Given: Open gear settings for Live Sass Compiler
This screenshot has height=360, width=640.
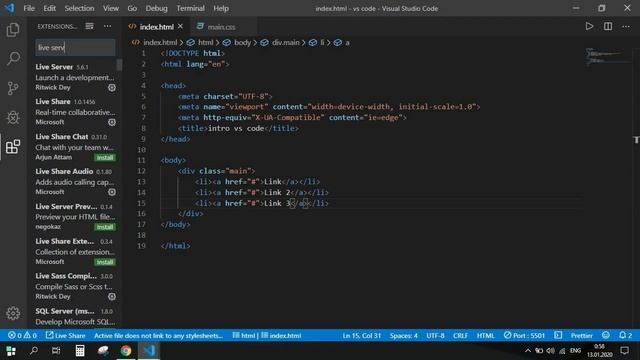Looking at the screenshot, I should [112, 296].
